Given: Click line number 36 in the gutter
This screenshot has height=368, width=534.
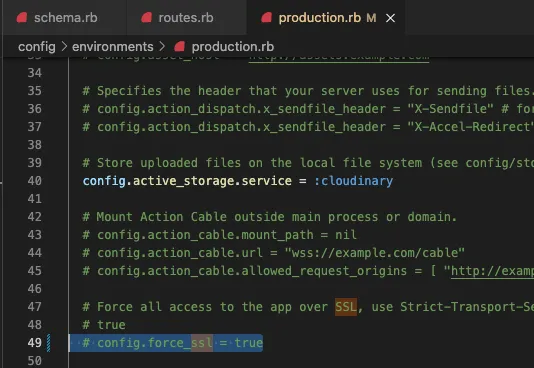Looking at the screenshot, I should (x=34, y=109).
